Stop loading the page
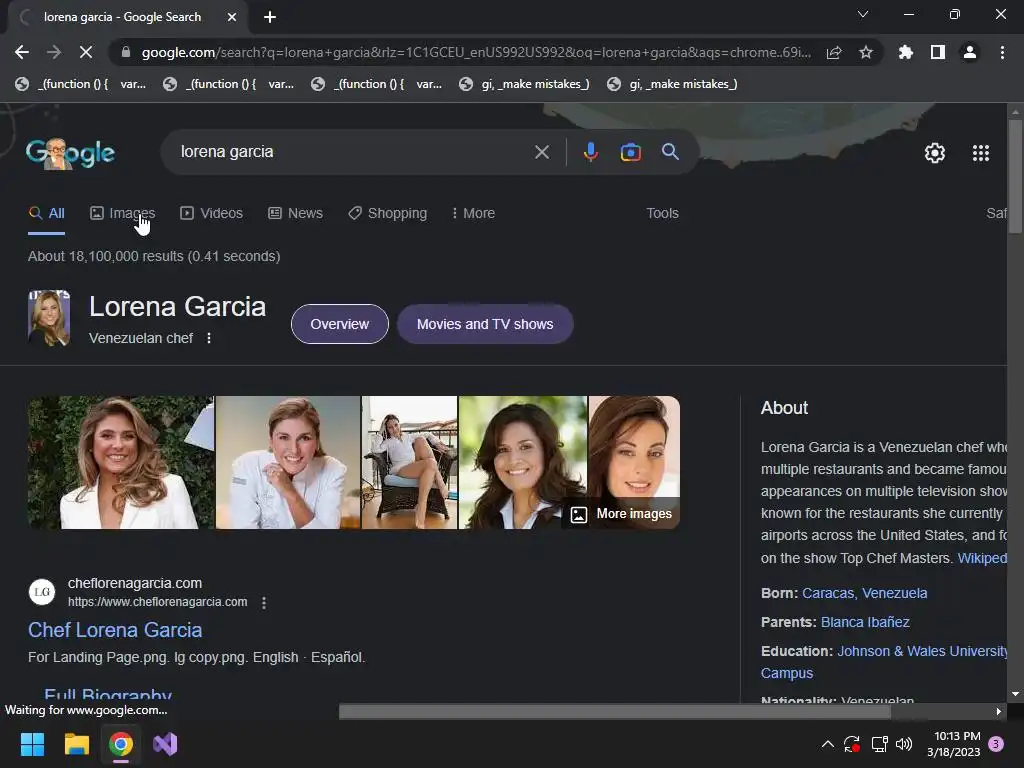 click(86, 52)
